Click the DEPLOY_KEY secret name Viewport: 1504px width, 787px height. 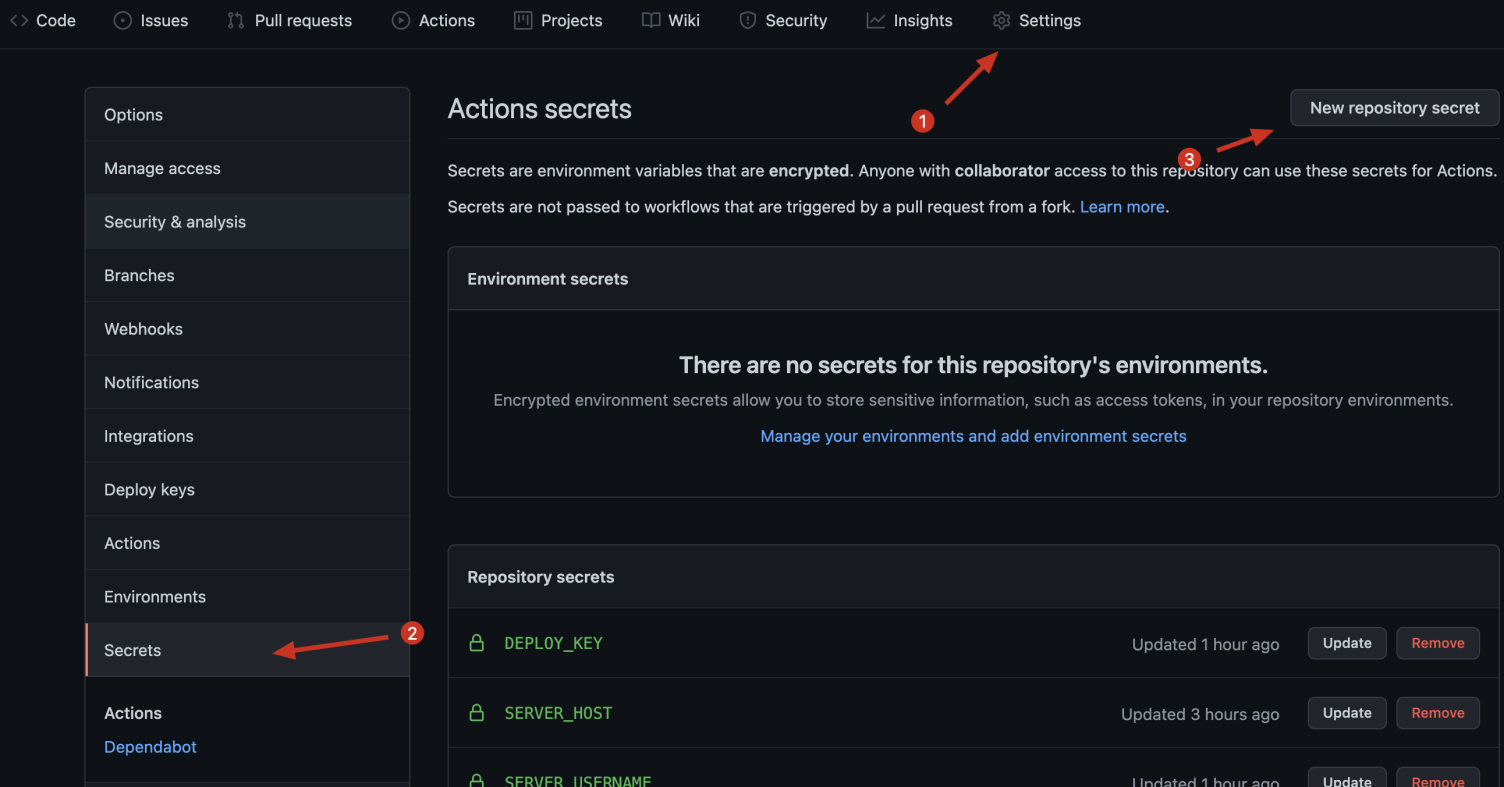click(x=553, y=643)
